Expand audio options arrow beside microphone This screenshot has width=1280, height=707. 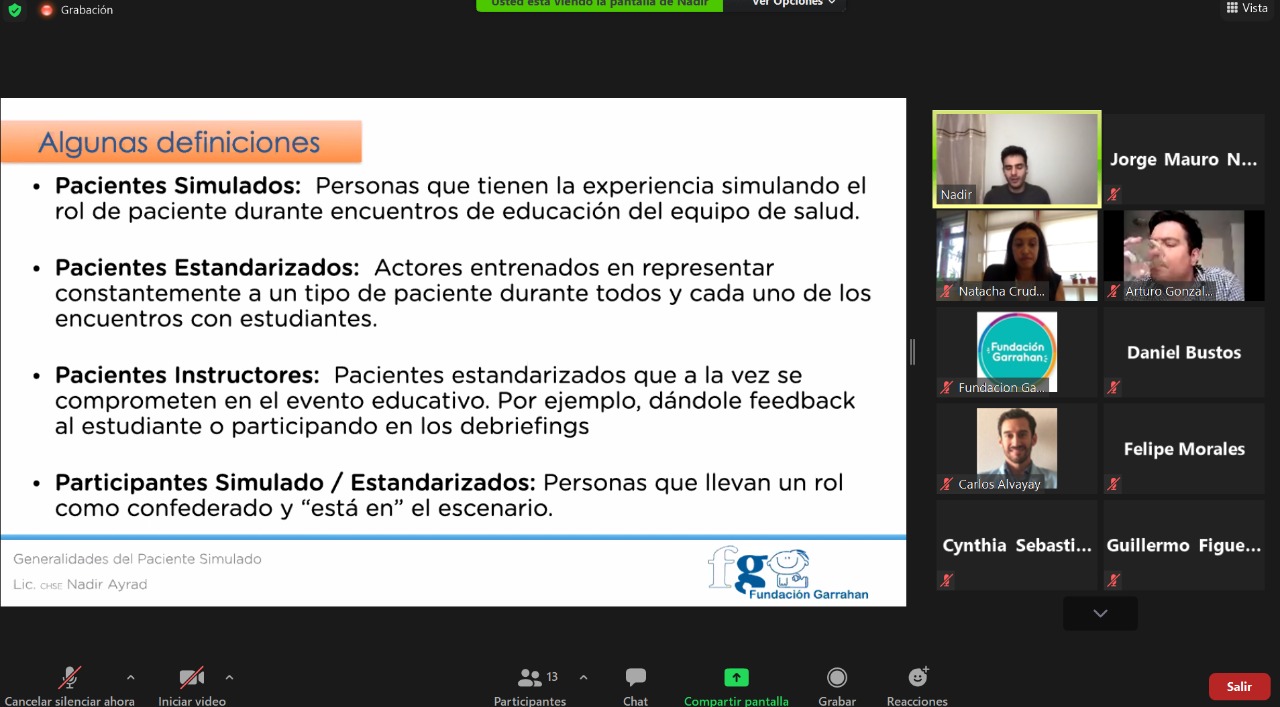pyautogui.click(x=130, y=677)
